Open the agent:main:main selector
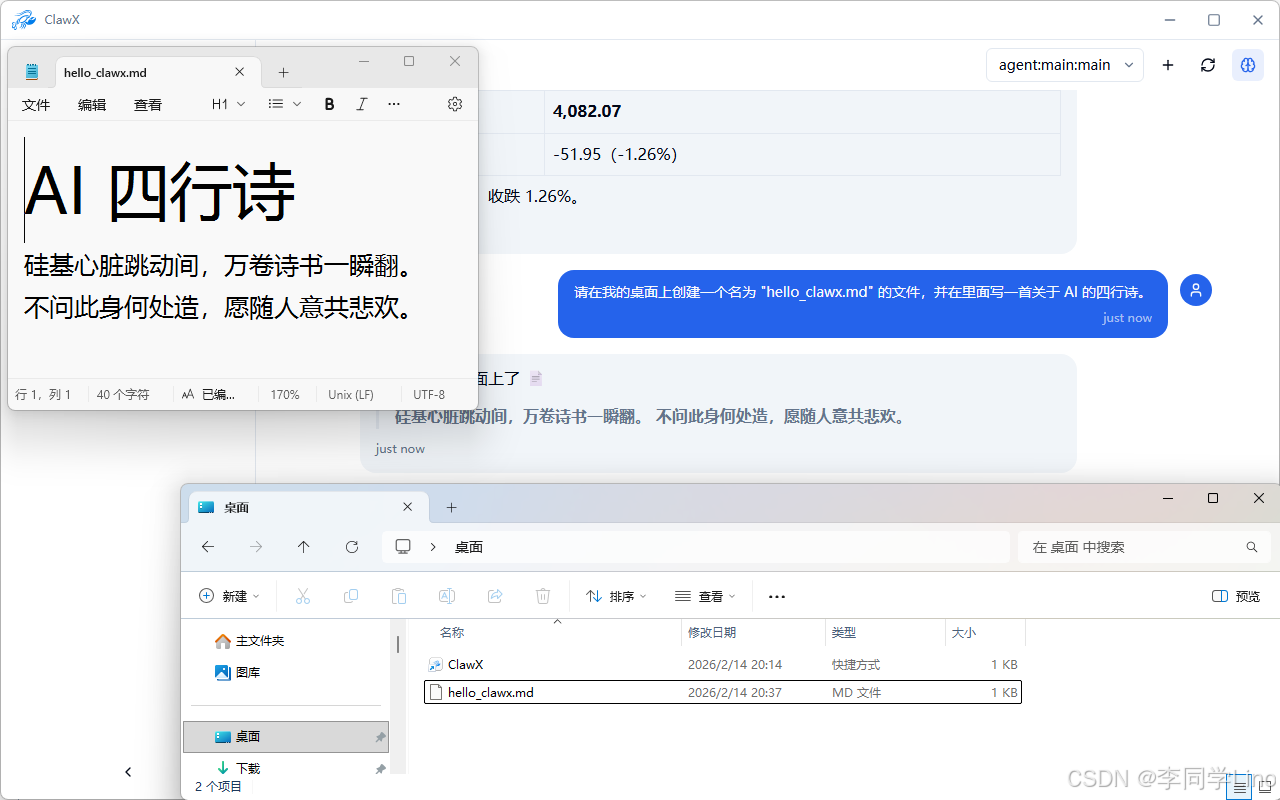 1064,64
